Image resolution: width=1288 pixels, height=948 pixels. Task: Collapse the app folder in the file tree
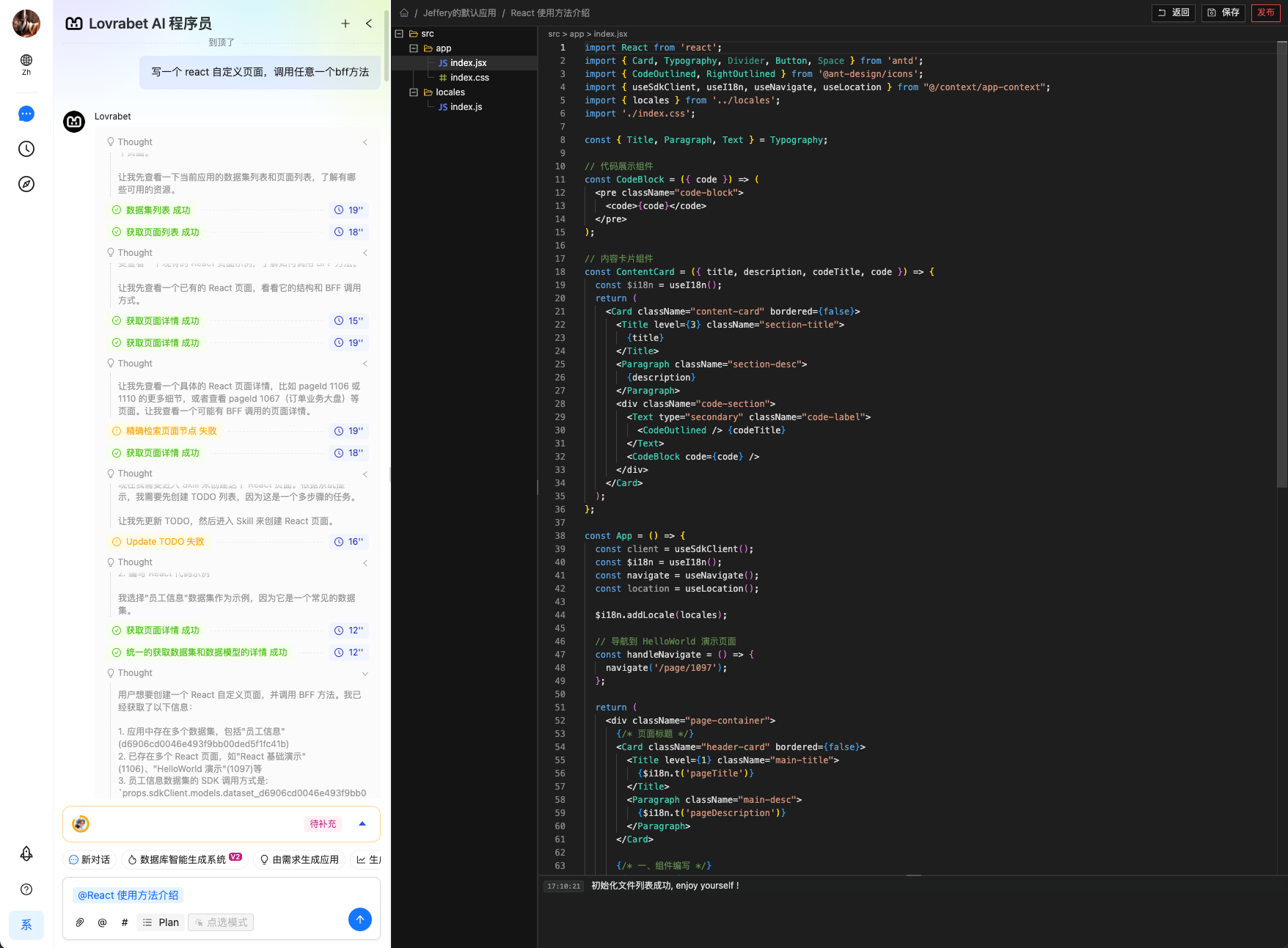pyautogui.click(x=414, y=48)
